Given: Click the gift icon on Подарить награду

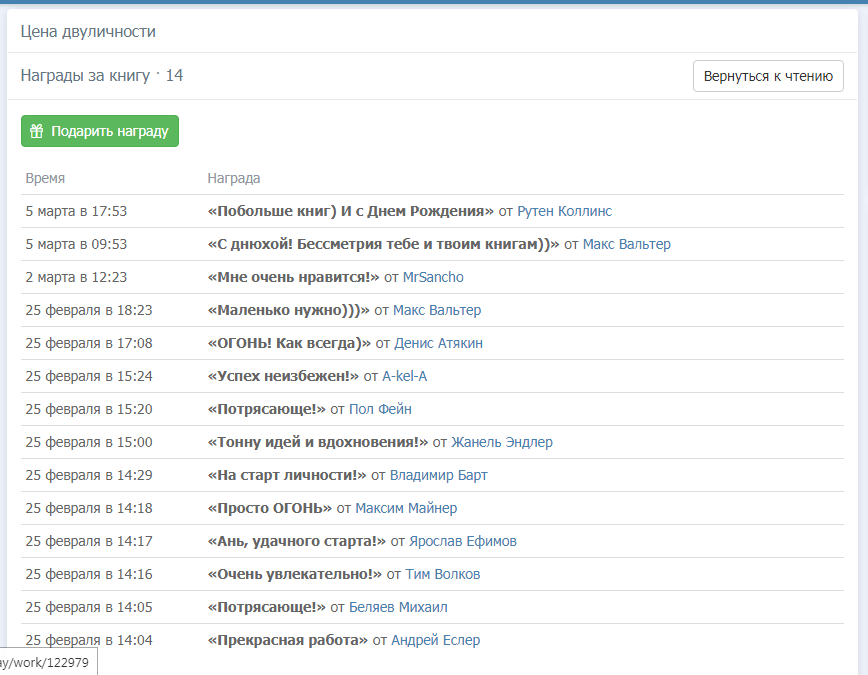Looking at the screenshot, I should (x=36, y=131).
